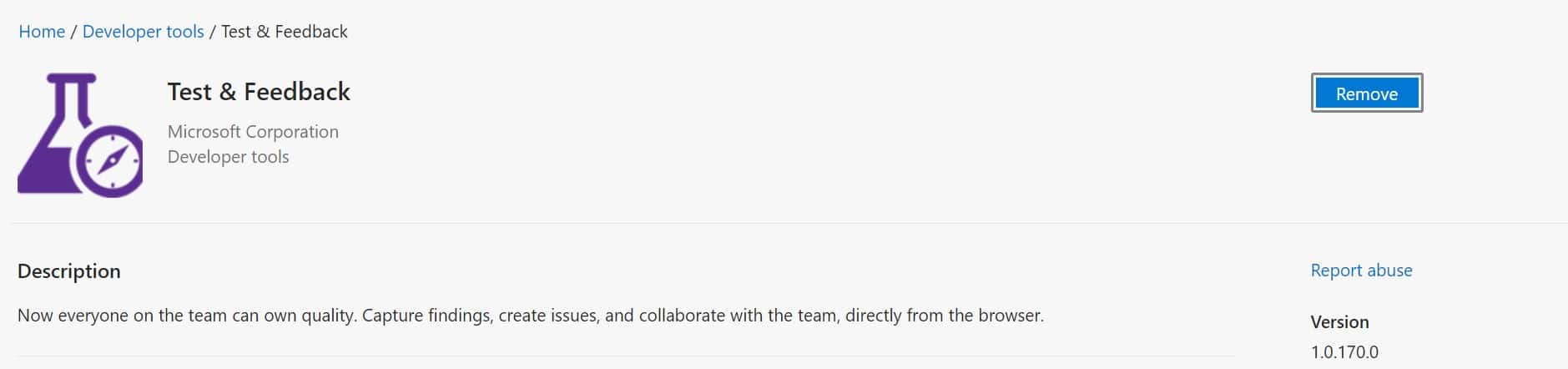
Task: Open the Report abuse link
Action: [x=1361, y=270]
